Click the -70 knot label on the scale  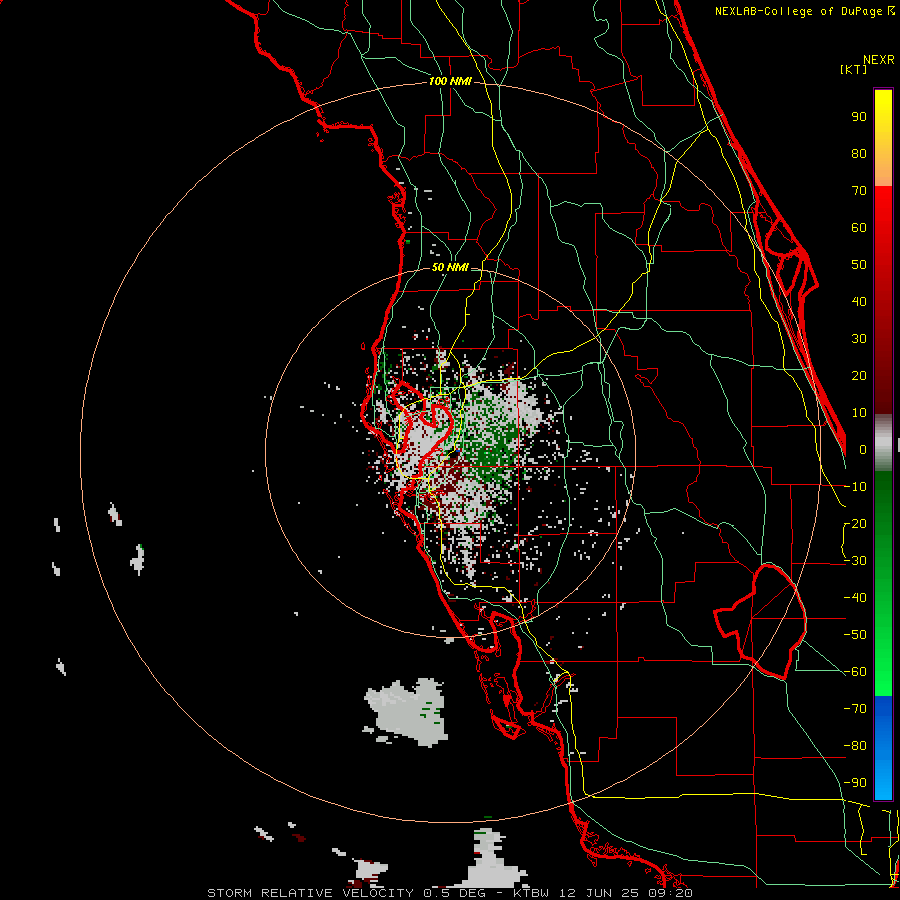tap(855, 709)
